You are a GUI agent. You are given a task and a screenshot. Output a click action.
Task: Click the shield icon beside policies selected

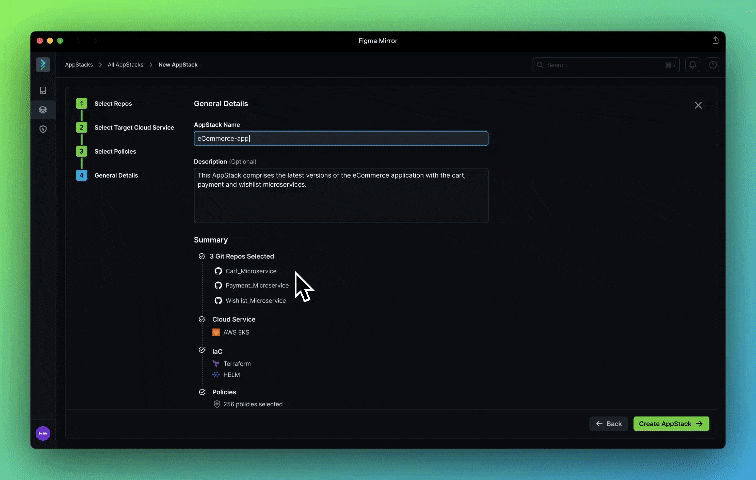(x=217, y=404)
